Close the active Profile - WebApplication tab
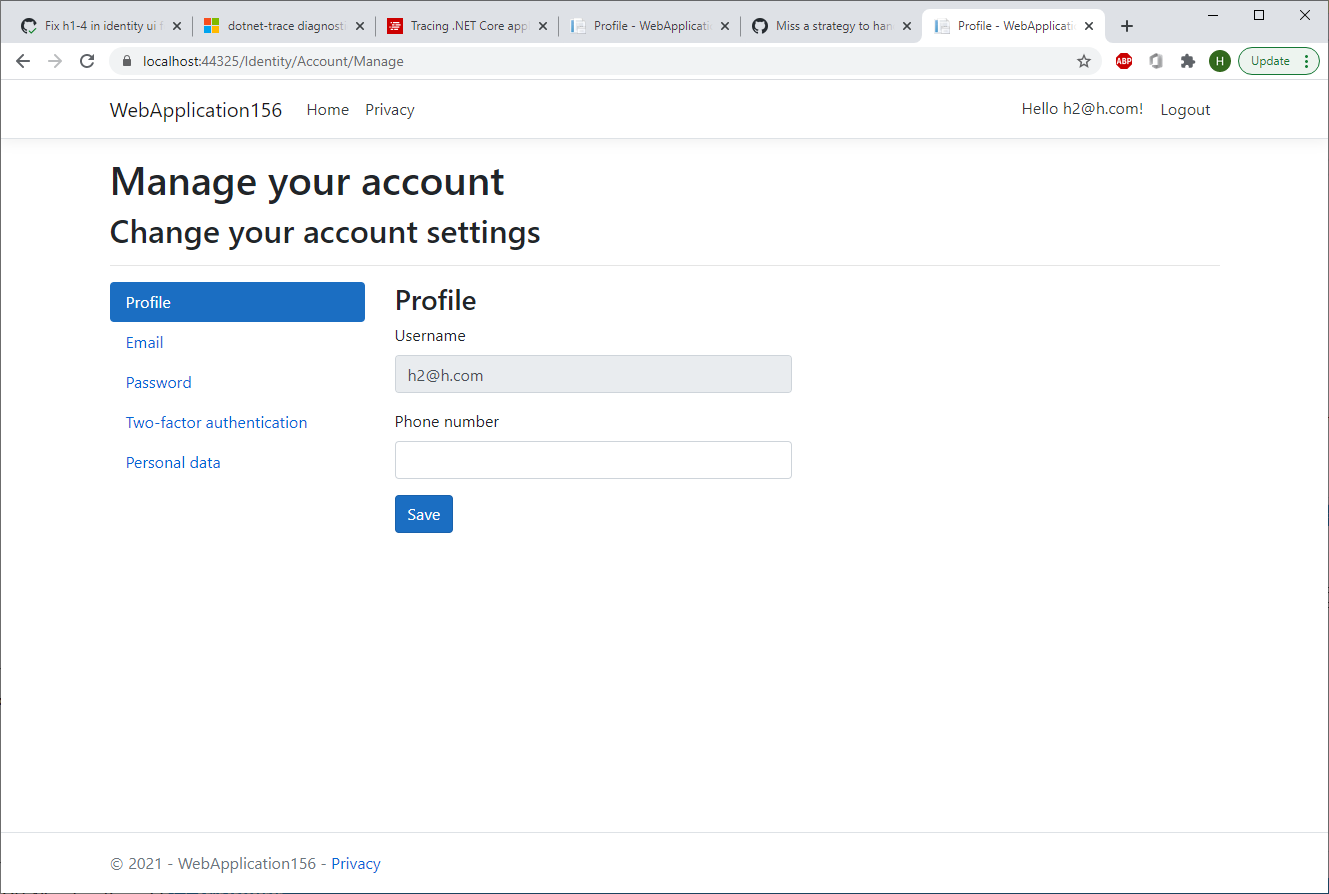This screenshot has height=894, width=1329. coord(1090,26)
